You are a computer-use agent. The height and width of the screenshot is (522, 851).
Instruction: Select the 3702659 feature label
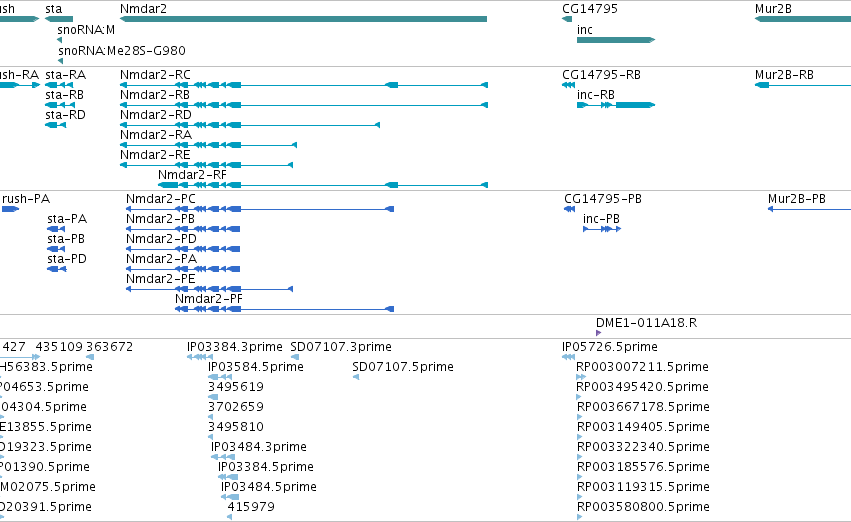pyautogui.click(x=236, y=408)
